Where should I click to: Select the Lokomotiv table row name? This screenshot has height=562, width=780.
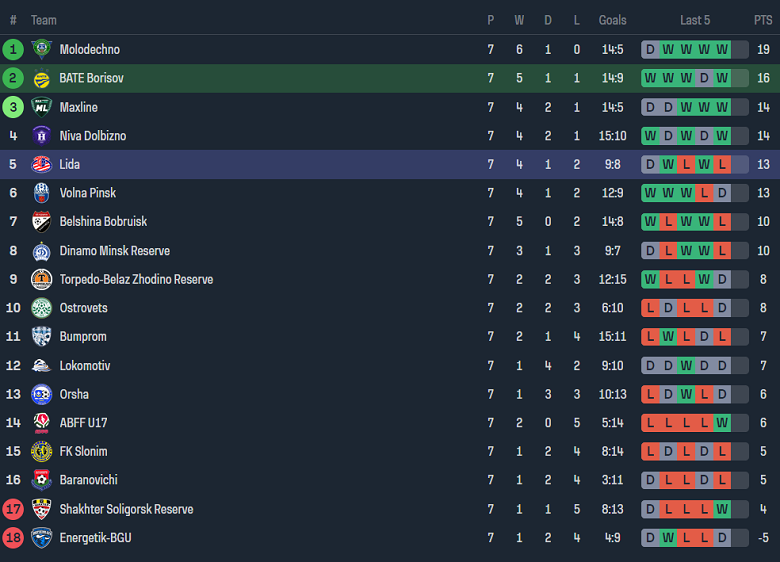(x=85, y=366)
